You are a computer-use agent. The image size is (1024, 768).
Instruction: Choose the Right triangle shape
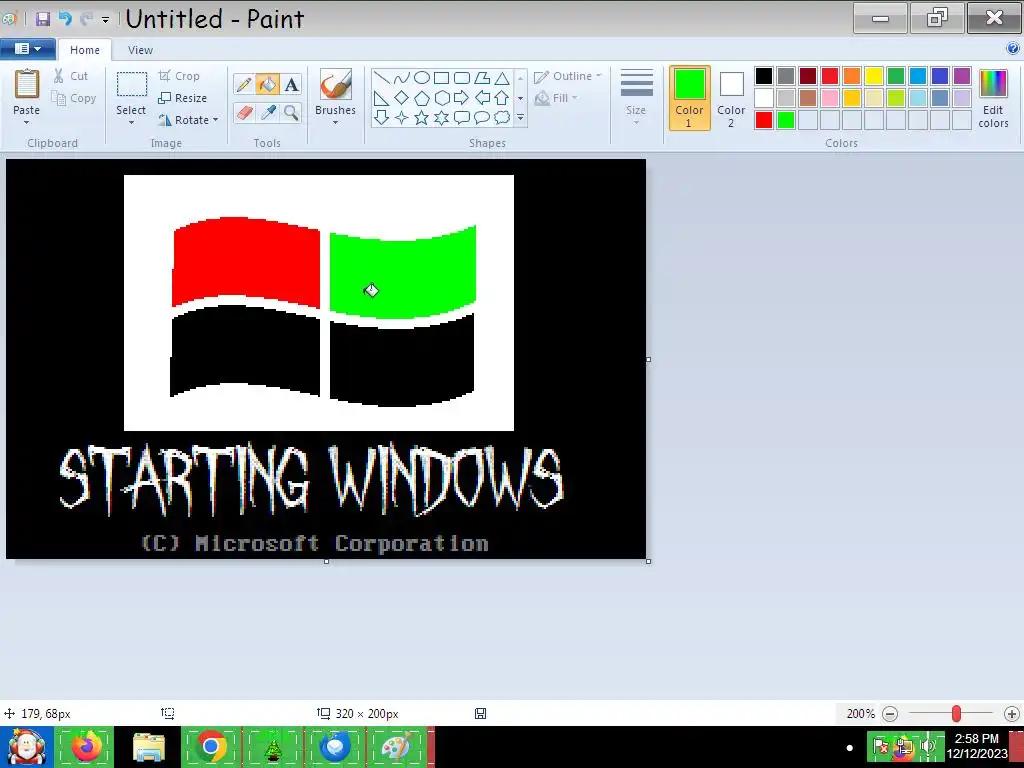[x=381, y=98]
